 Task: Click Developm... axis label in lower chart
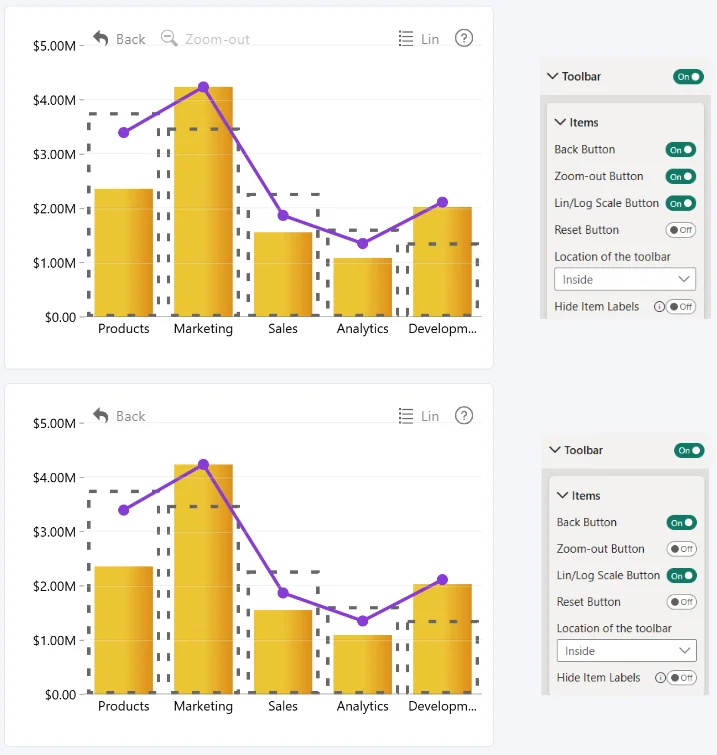[x=443, y=706]
